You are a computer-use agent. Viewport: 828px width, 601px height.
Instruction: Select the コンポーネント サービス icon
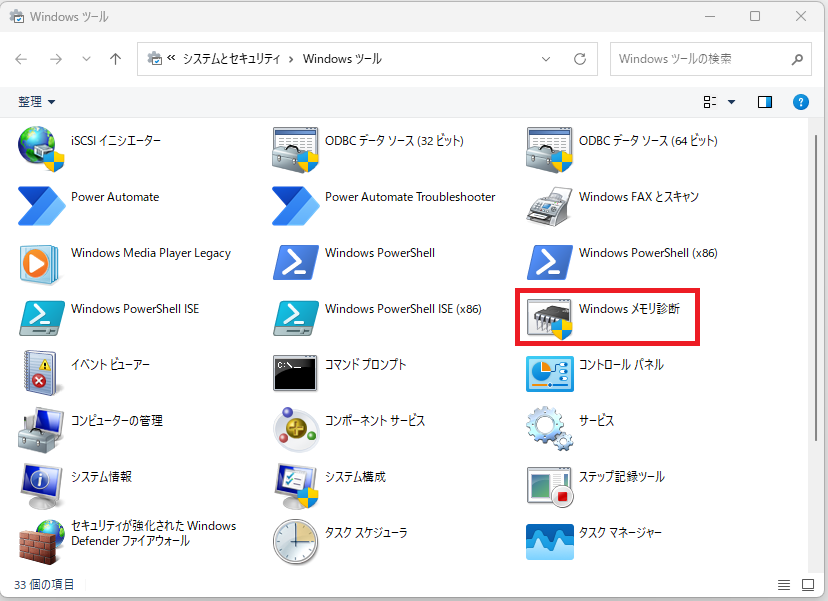coord(296,429)
